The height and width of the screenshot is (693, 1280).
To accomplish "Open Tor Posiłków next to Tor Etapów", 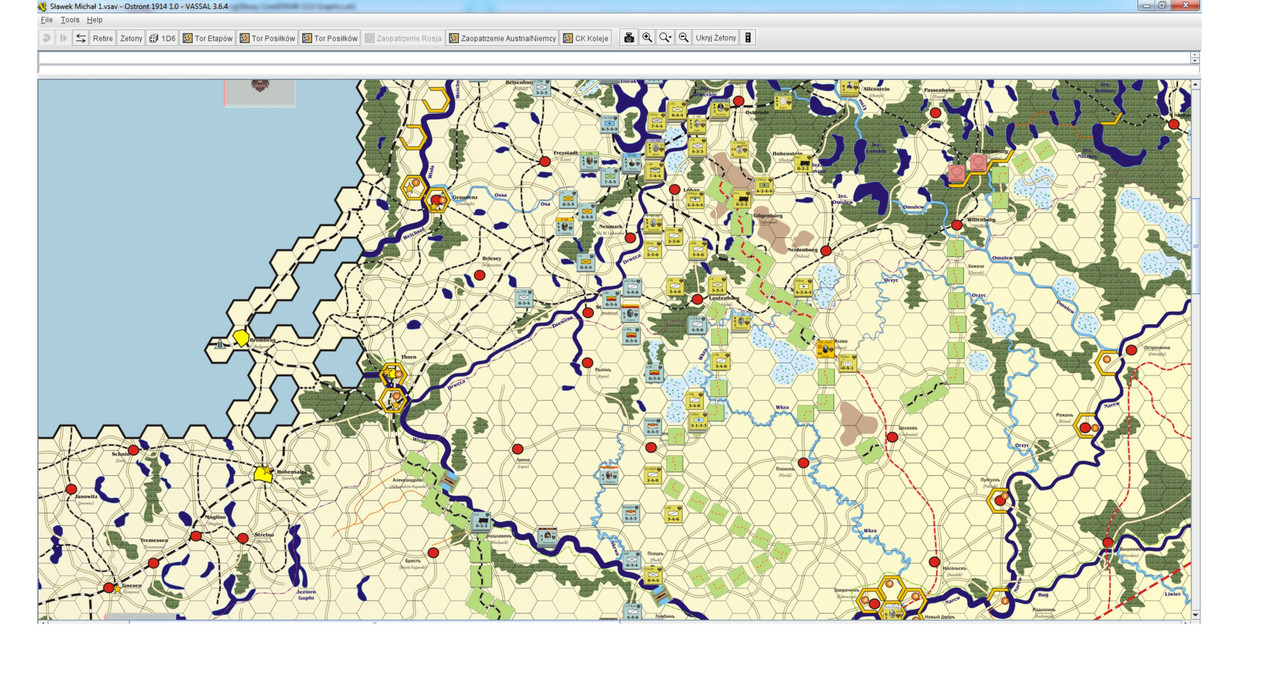I will pos(268,38).
